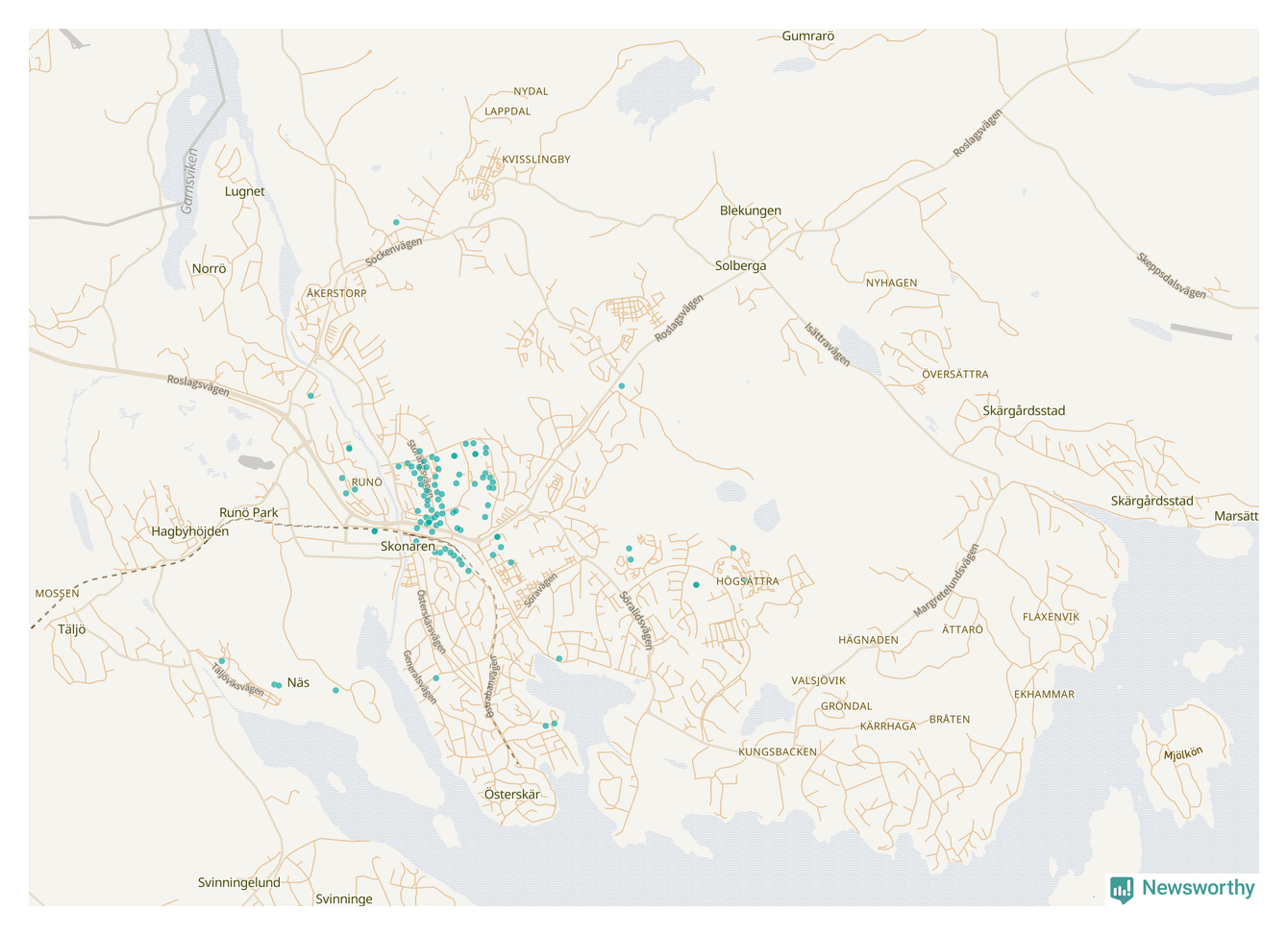1288x935 pixels.
Task: Click the Runö Park label
Action: [248, 512]
